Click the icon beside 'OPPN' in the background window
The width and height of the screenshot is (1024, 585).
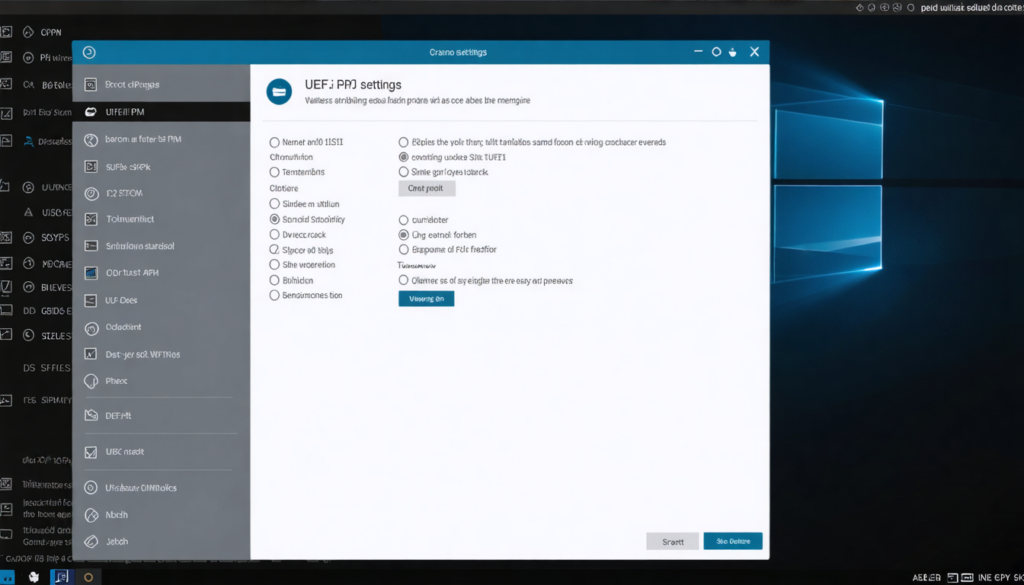28,31
